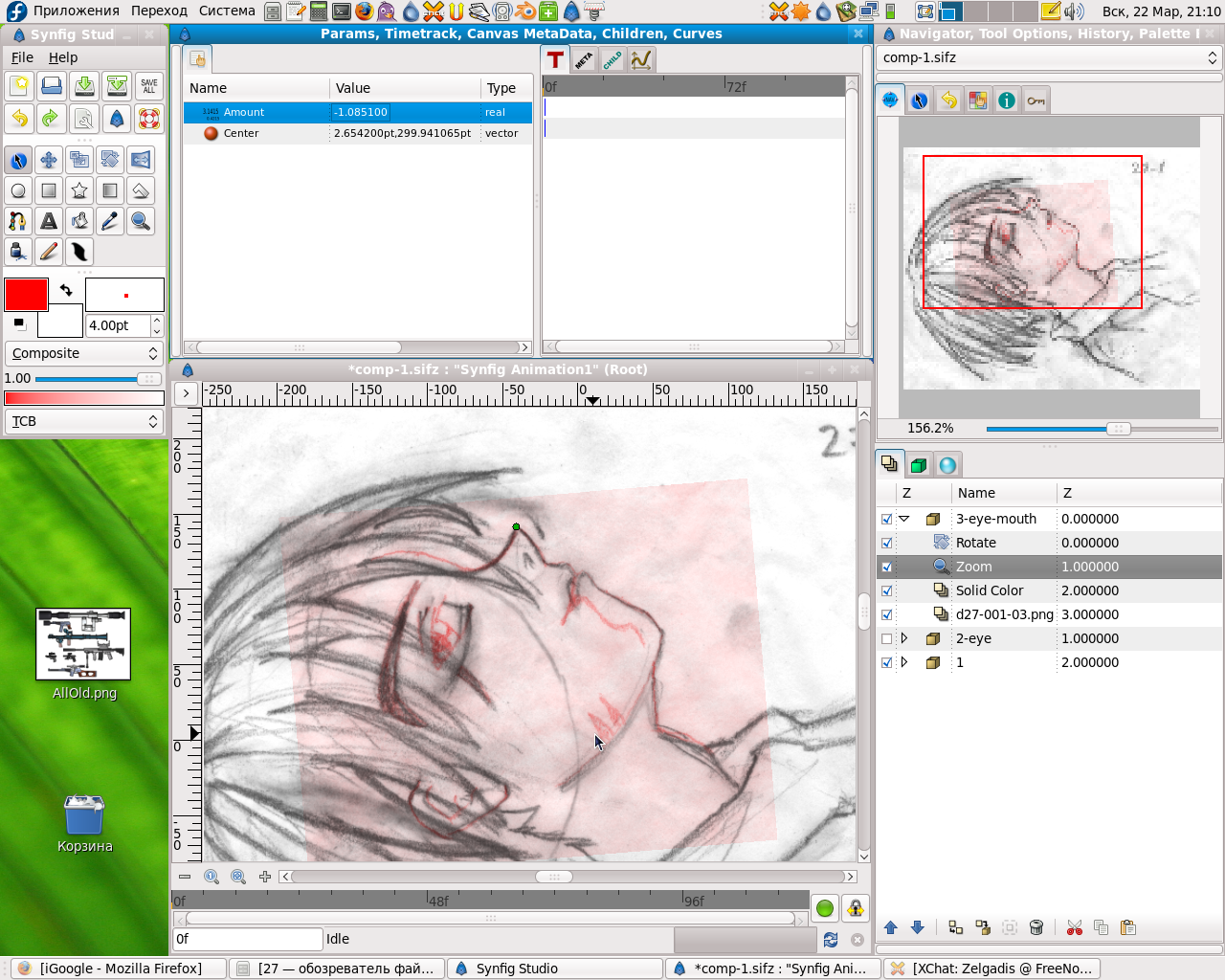This screenshot has height=980, width=1225.
Task: Open the File menu in toolbox
Action: point(22,57)
